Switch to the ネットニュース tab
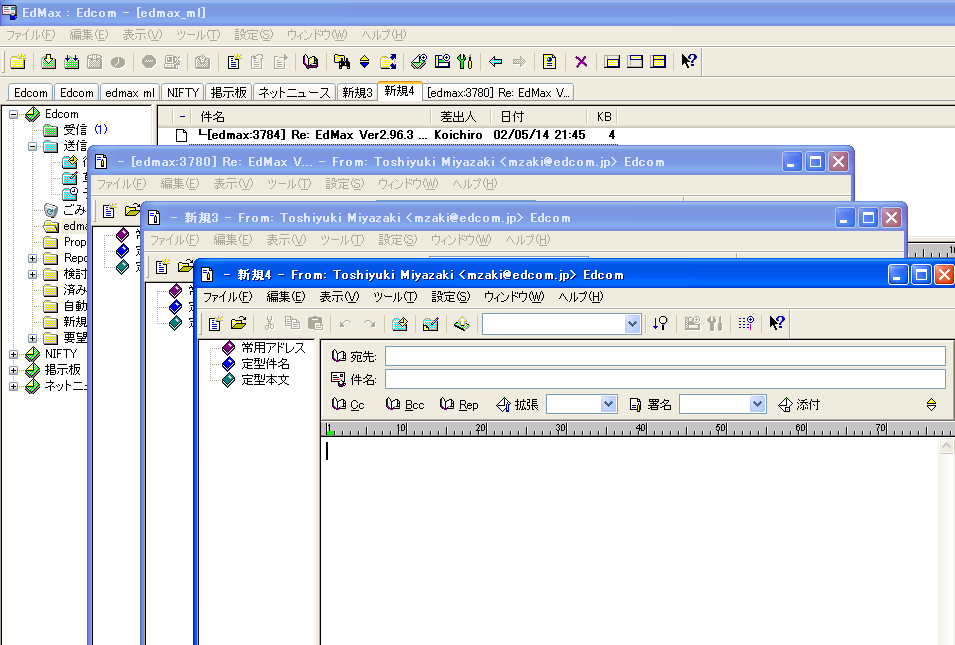 point(294,93)
